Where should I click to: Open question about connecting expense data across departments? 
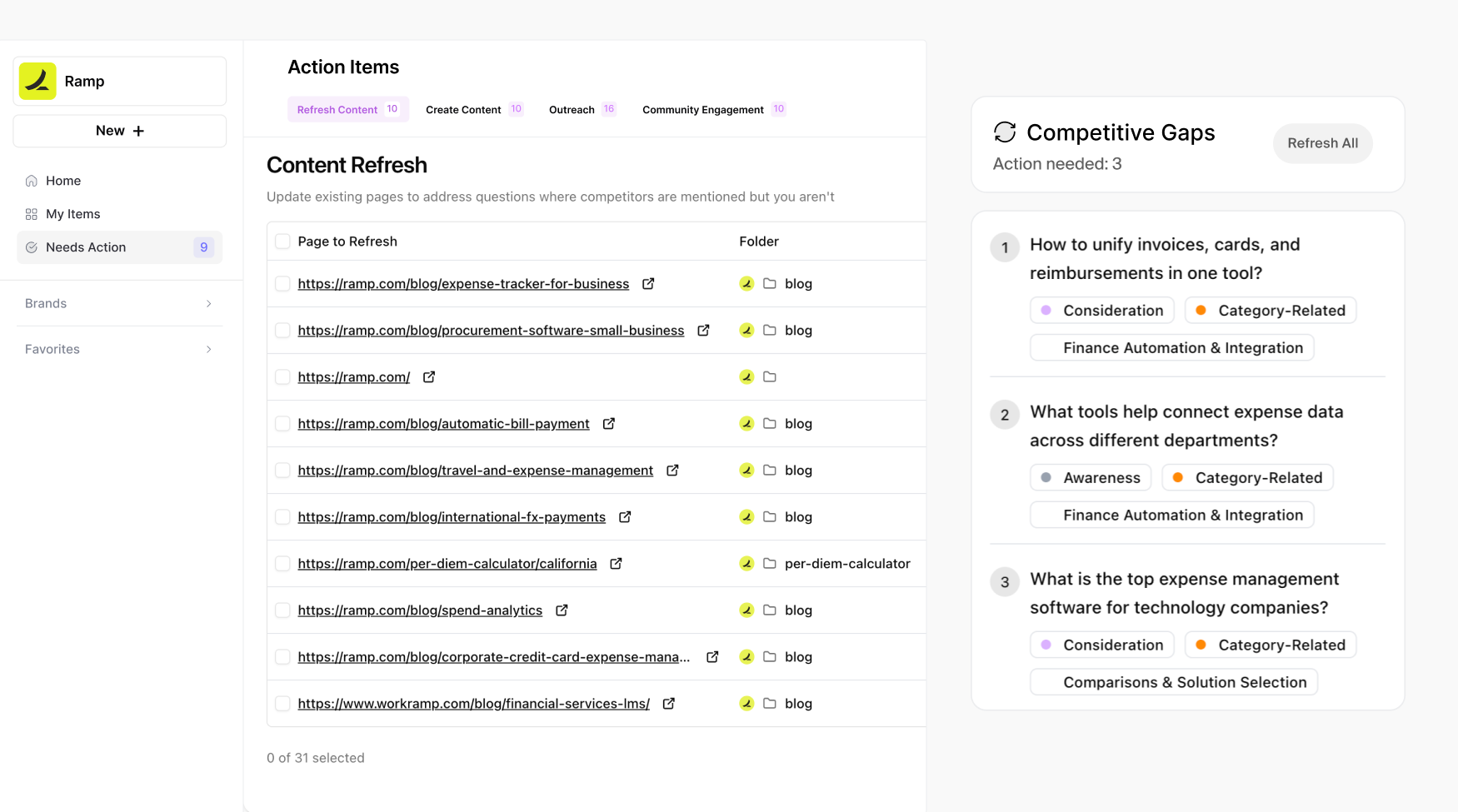pyautogui.click(x=1186, y=426)
